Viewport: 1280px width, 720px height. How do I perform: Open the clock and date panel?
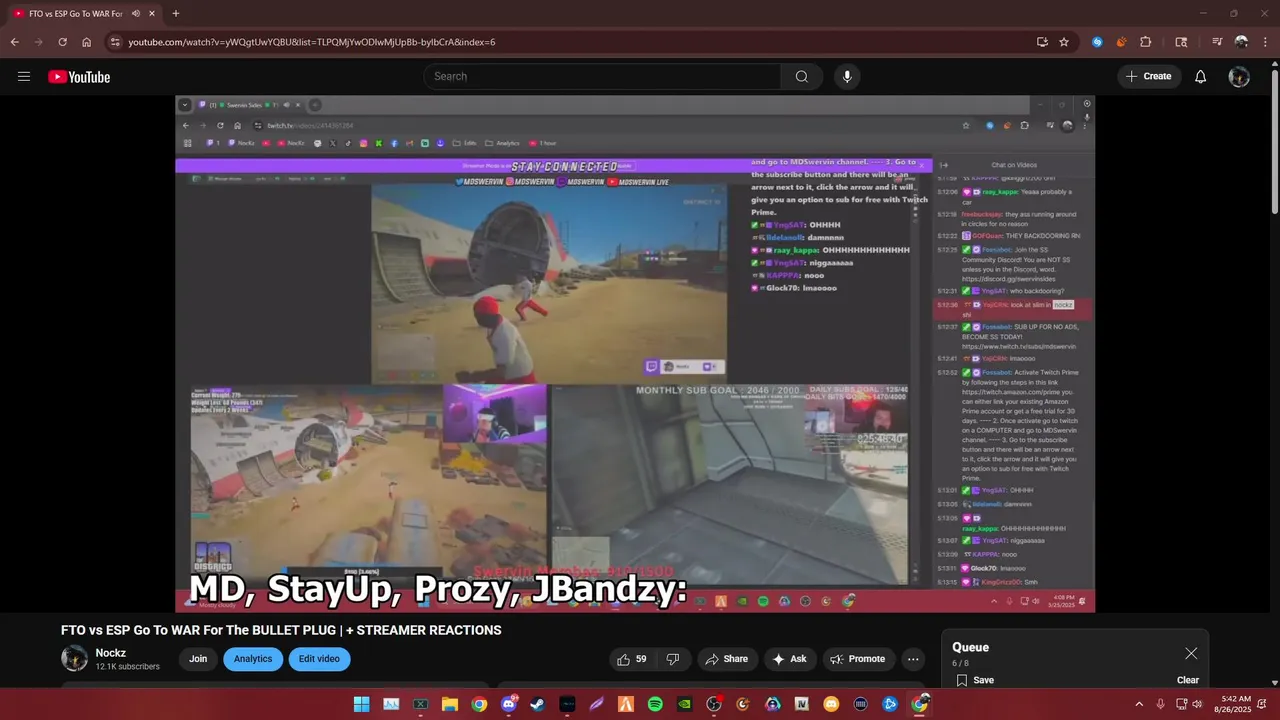tap(1233, 704)
